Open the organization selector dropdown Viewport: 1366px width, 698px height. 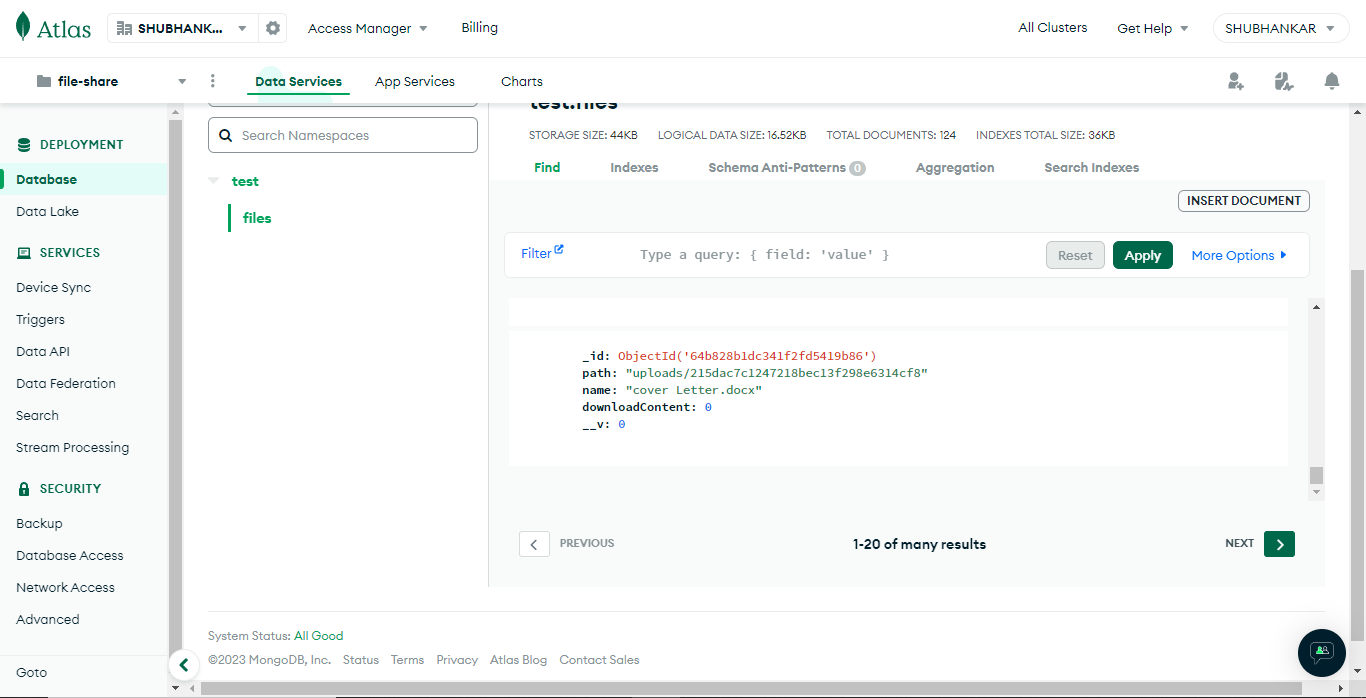[183, 28]
